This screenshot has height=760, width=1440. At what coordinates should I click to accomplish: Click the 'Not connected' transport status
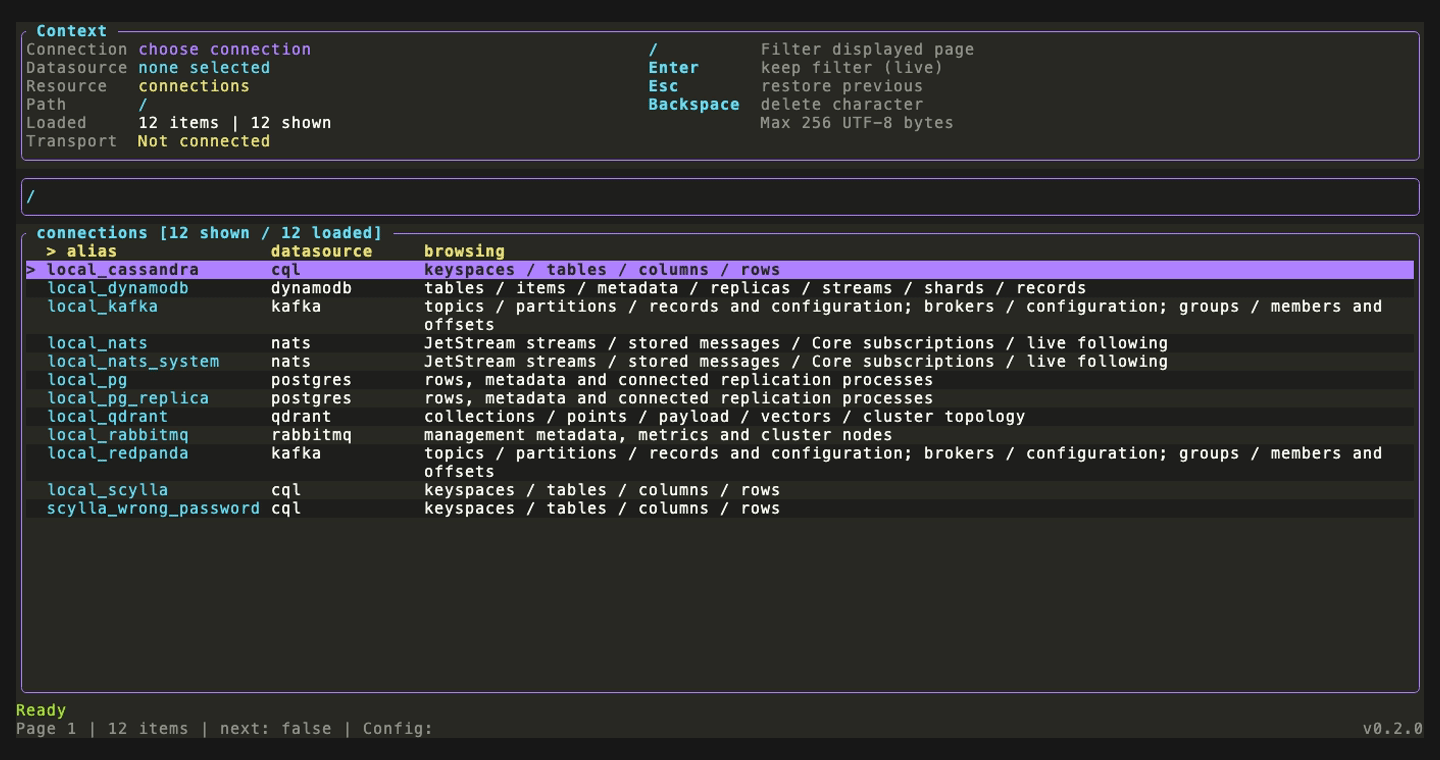(x=204, y=141)
